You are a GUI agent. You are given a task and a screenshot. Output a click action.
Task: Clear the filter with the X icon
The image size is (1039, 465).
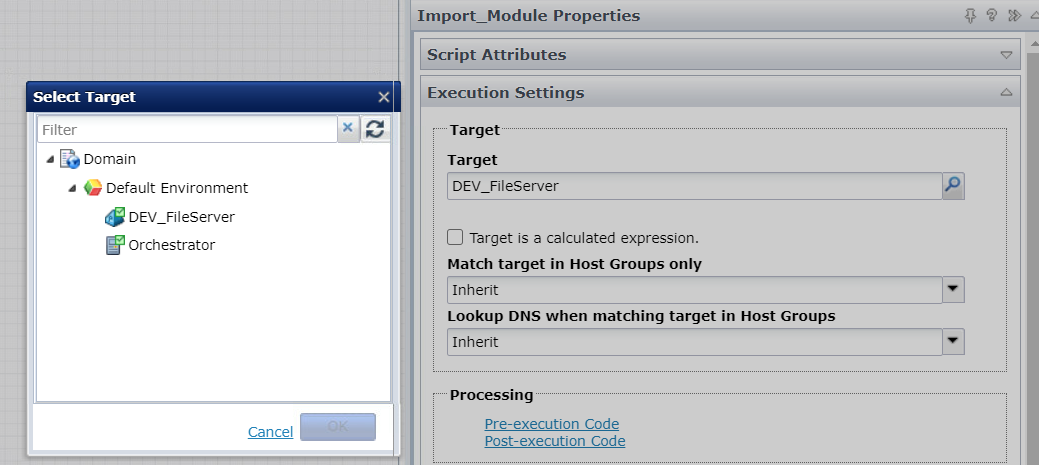pos(349,129)
